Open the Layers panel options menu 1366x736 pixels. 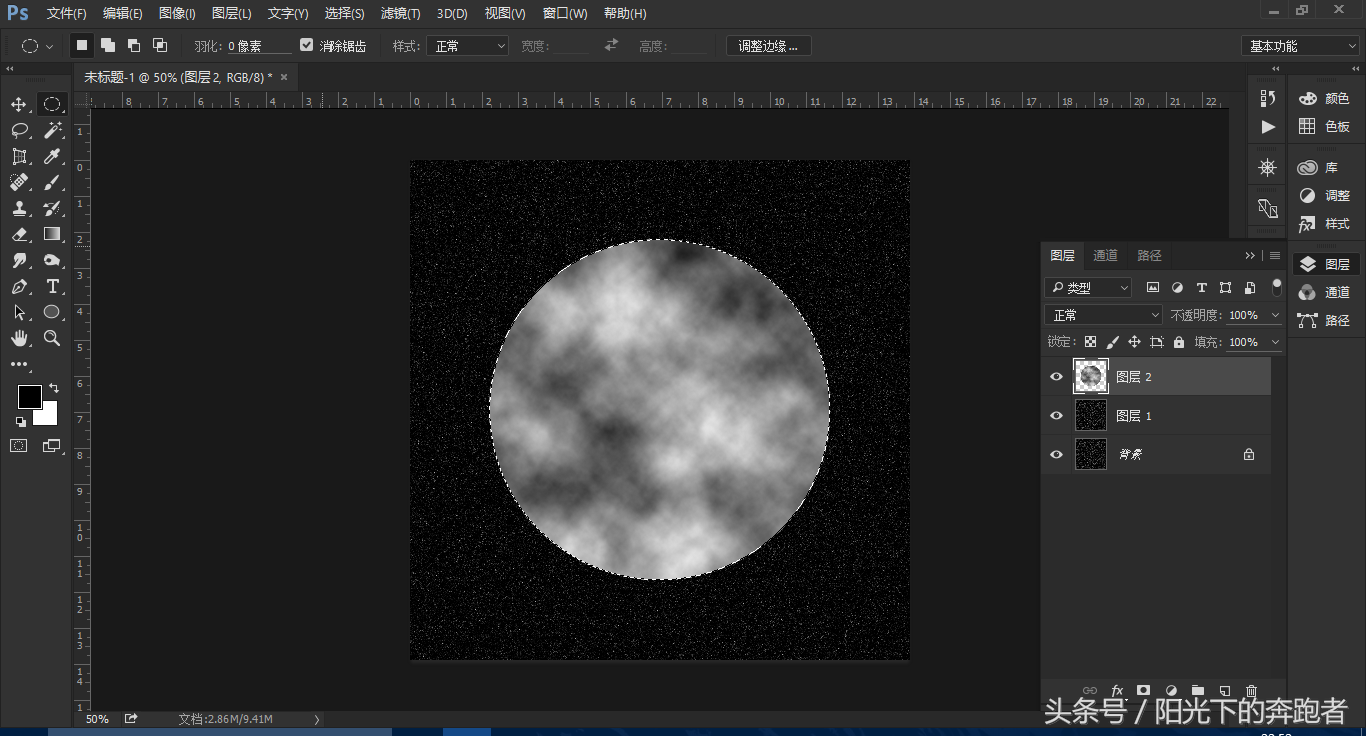tap(1275, 256)
